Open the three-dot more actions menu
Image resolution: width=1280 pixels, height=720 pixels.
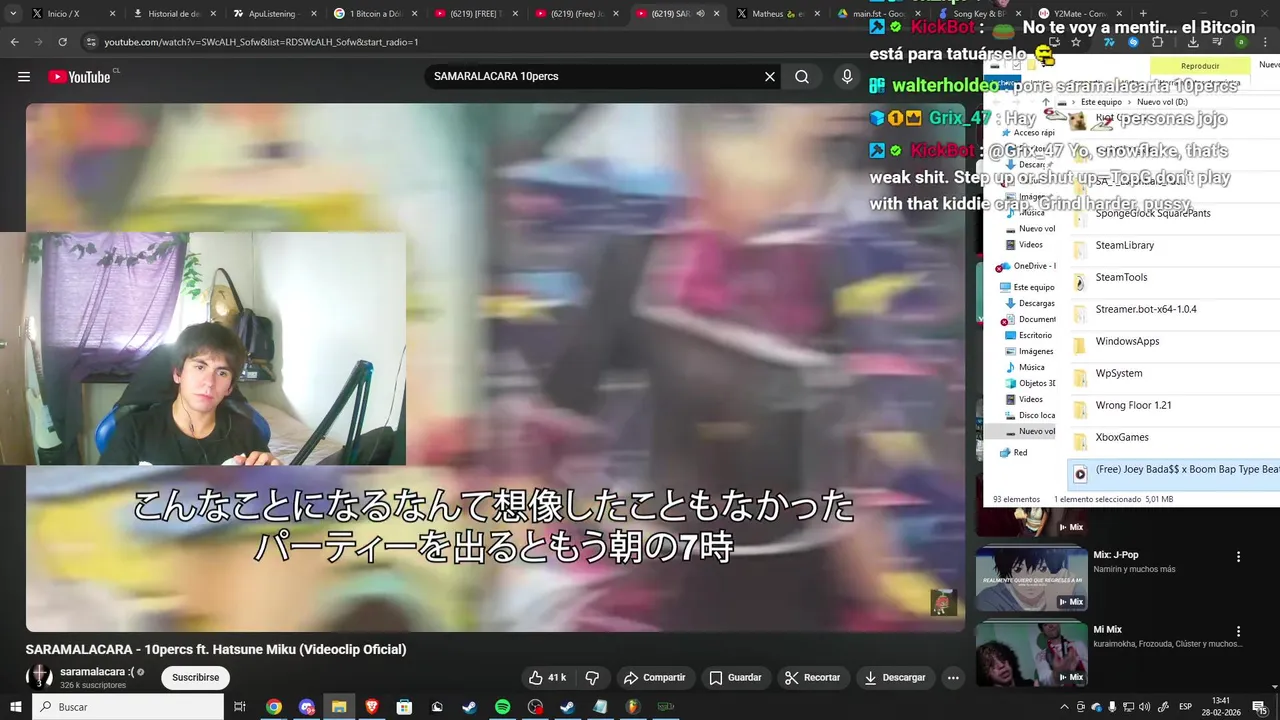953,677
